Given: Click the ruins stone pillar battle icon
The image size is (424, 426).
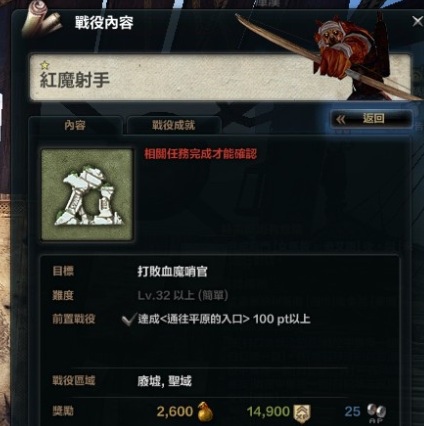Looking at the screenshot, I should click(x=87, y=194).
